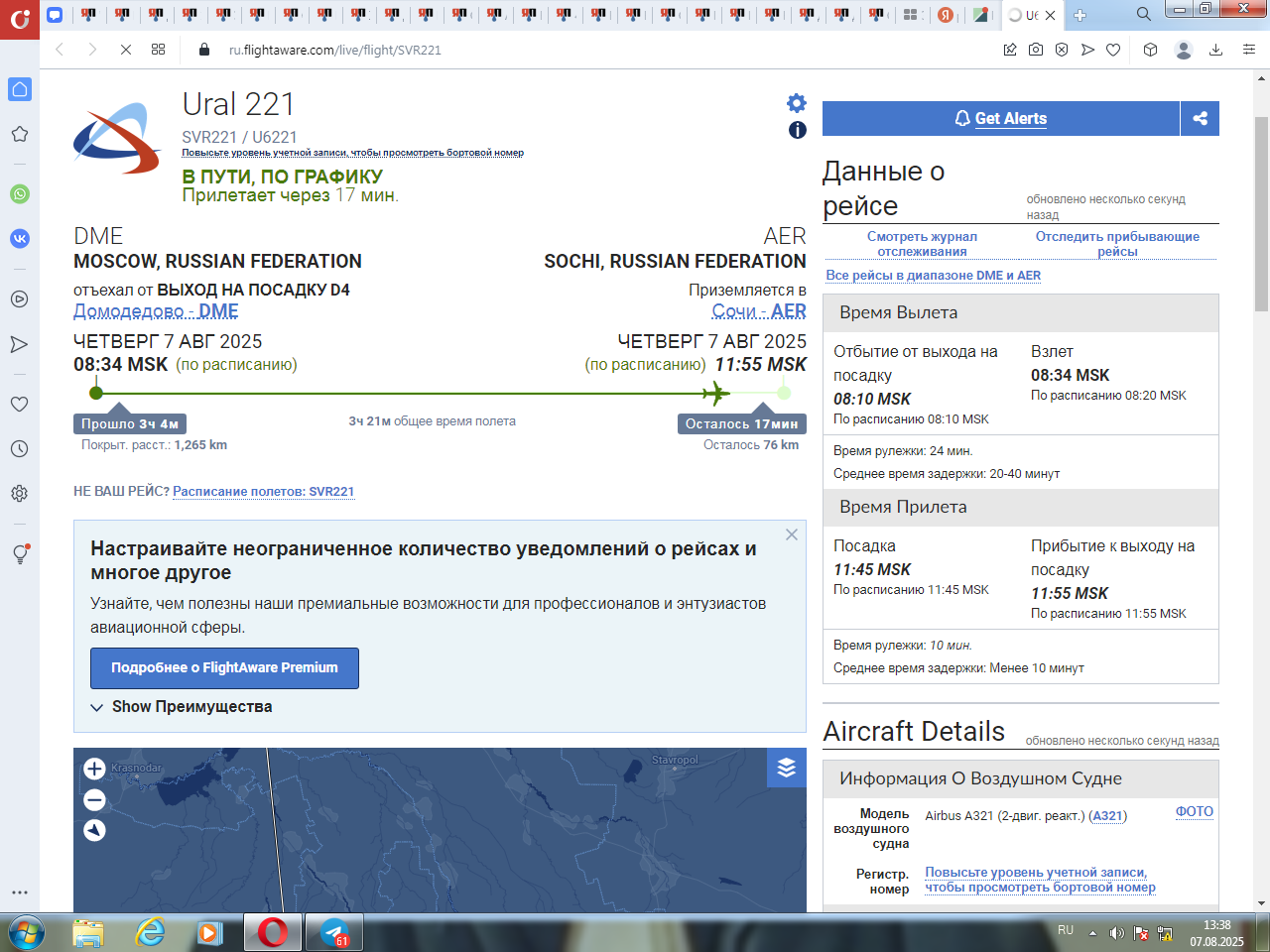This screenshot has width=1270, height=952.
Task: Open Speed Dial start page grid icon
Action: click(x=159, y=50)
